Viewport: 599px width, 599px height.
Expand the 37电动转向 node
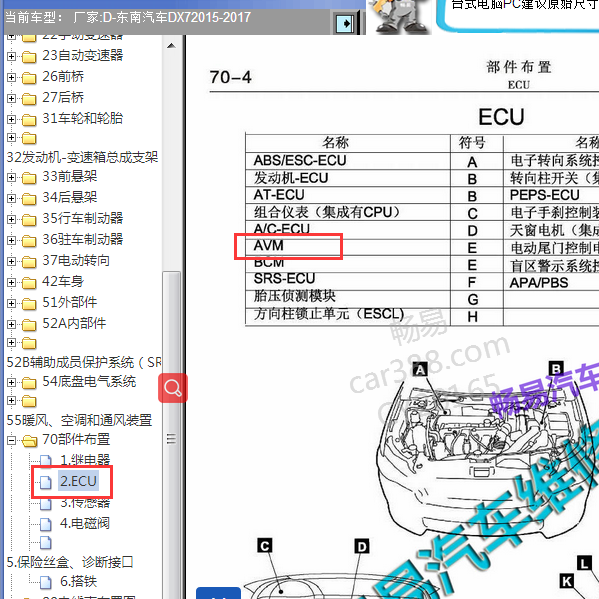pyautogui.click(x=11, y=262)
